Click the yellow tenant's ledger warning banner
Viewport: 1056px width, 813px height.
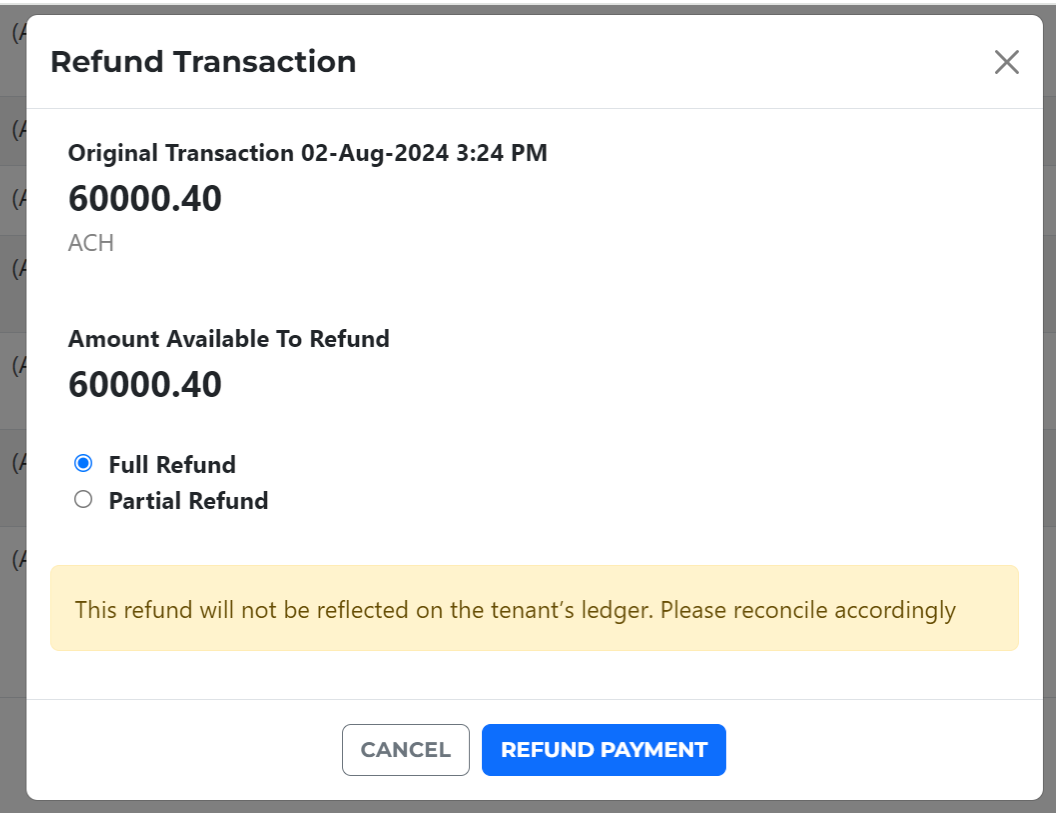(x=534, y=609)
